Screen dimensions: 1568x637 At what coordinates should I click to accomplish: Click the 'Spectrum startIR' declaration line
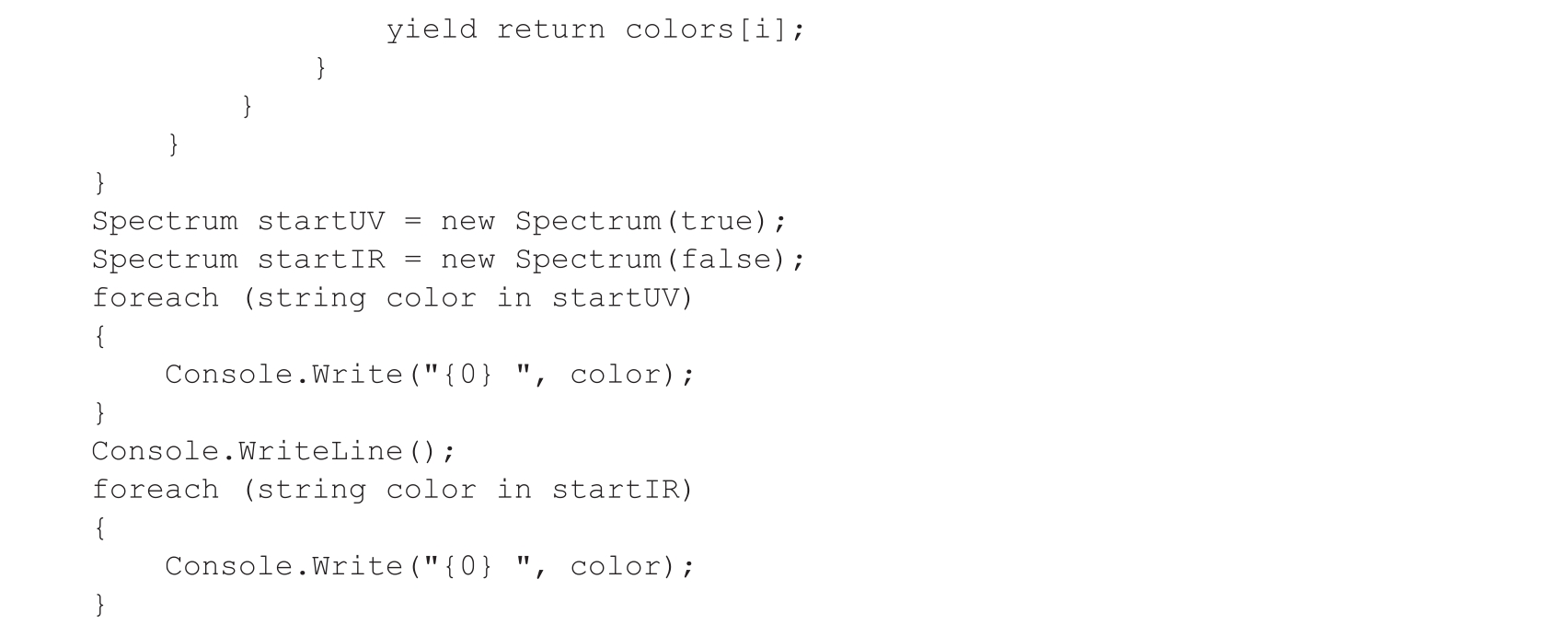pyautogui.click(x=448, y=260)
